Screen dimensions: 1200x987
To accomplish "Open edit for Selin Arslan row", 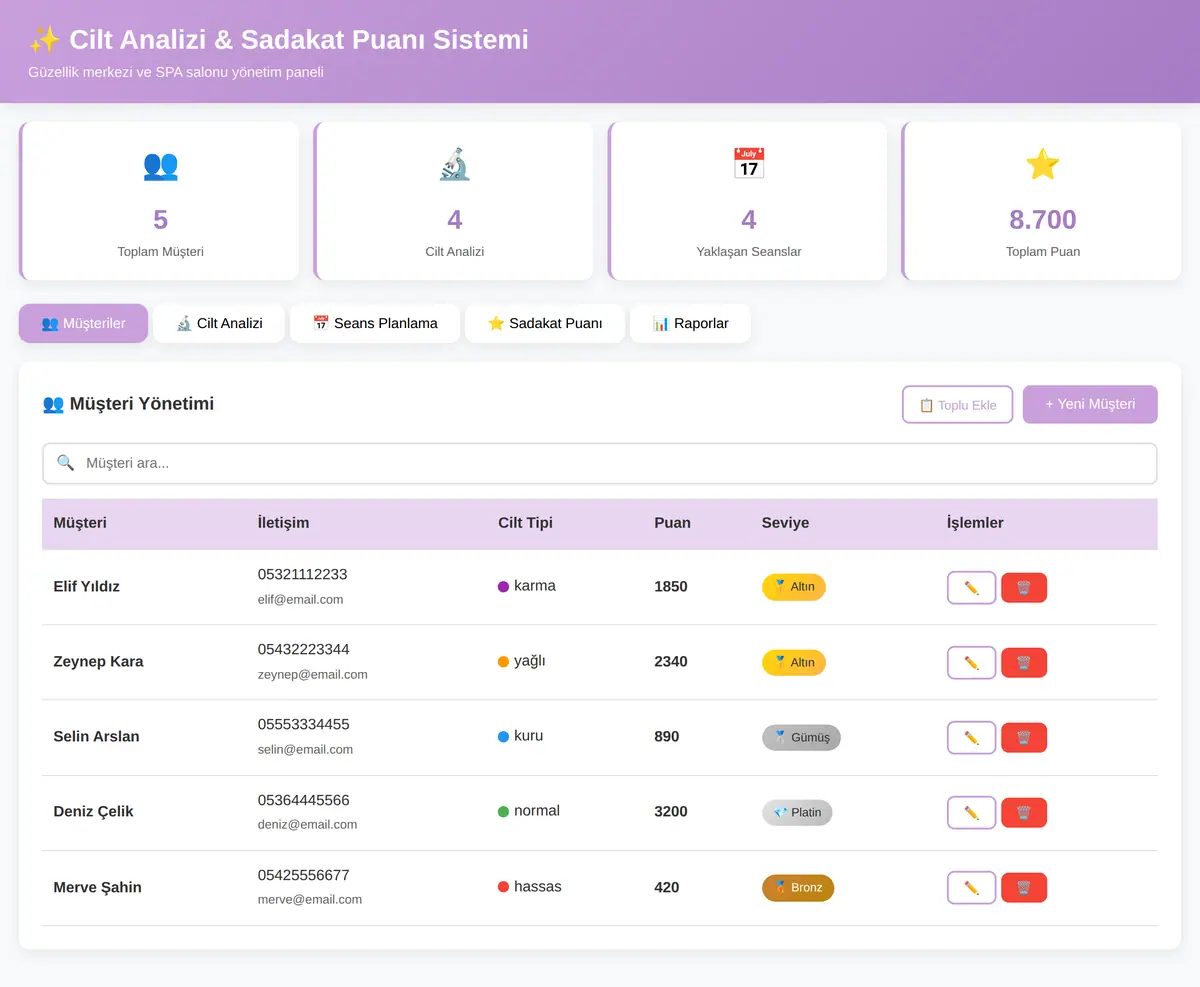I will click(971, 738).
